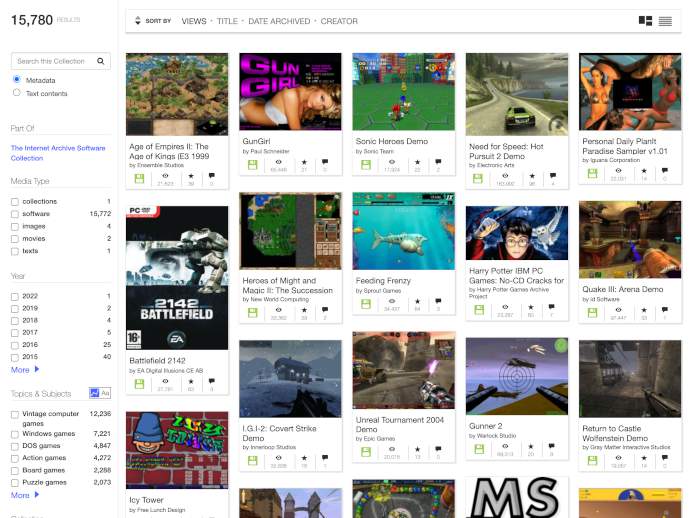
Task: Open Gunner 2 screenshot thumbnail
Action: coord(517,376)
